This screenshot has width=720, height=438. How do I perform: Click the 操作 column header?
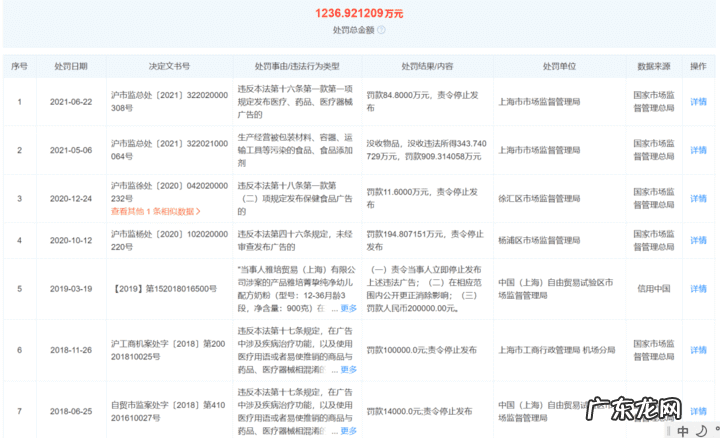coord(698,66)
